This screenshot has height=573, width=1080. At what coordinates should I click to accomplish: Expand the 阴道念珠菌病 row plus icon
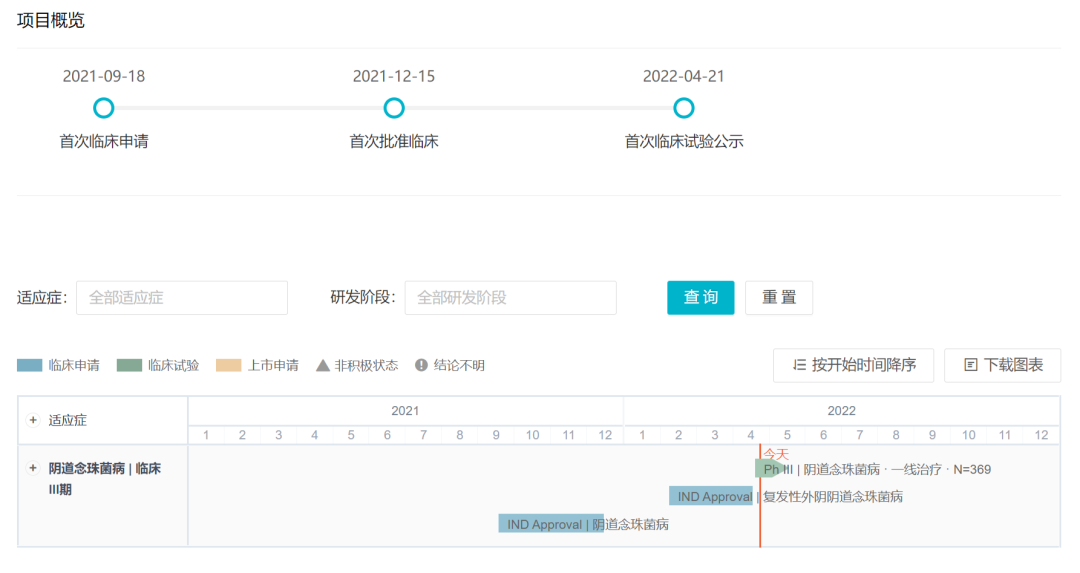point(33,468)
